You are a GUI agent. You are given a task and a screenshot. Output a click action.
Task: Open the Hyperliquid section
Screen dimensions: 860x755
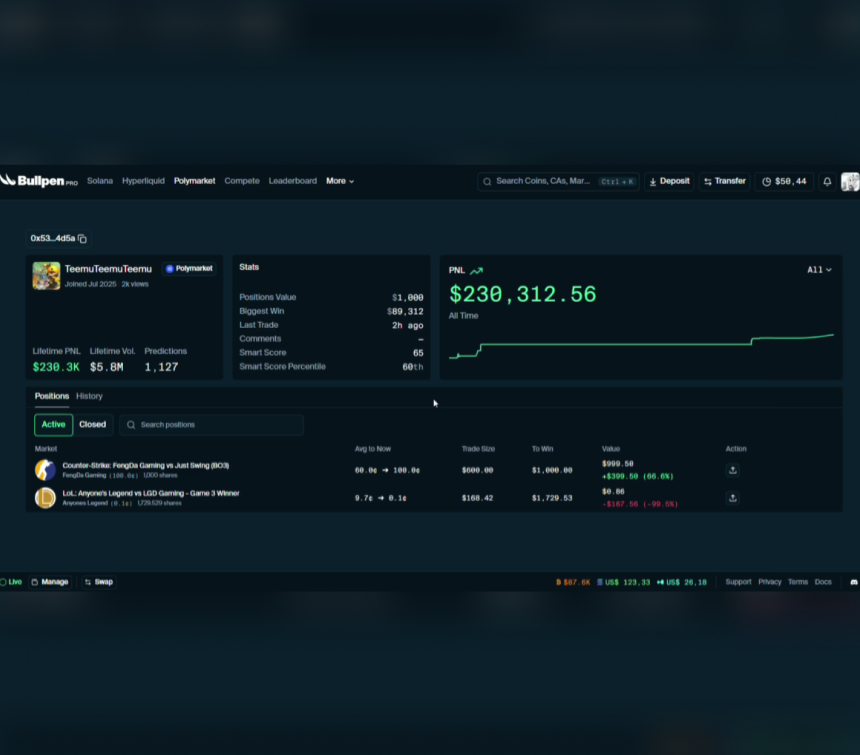(143, 181)
